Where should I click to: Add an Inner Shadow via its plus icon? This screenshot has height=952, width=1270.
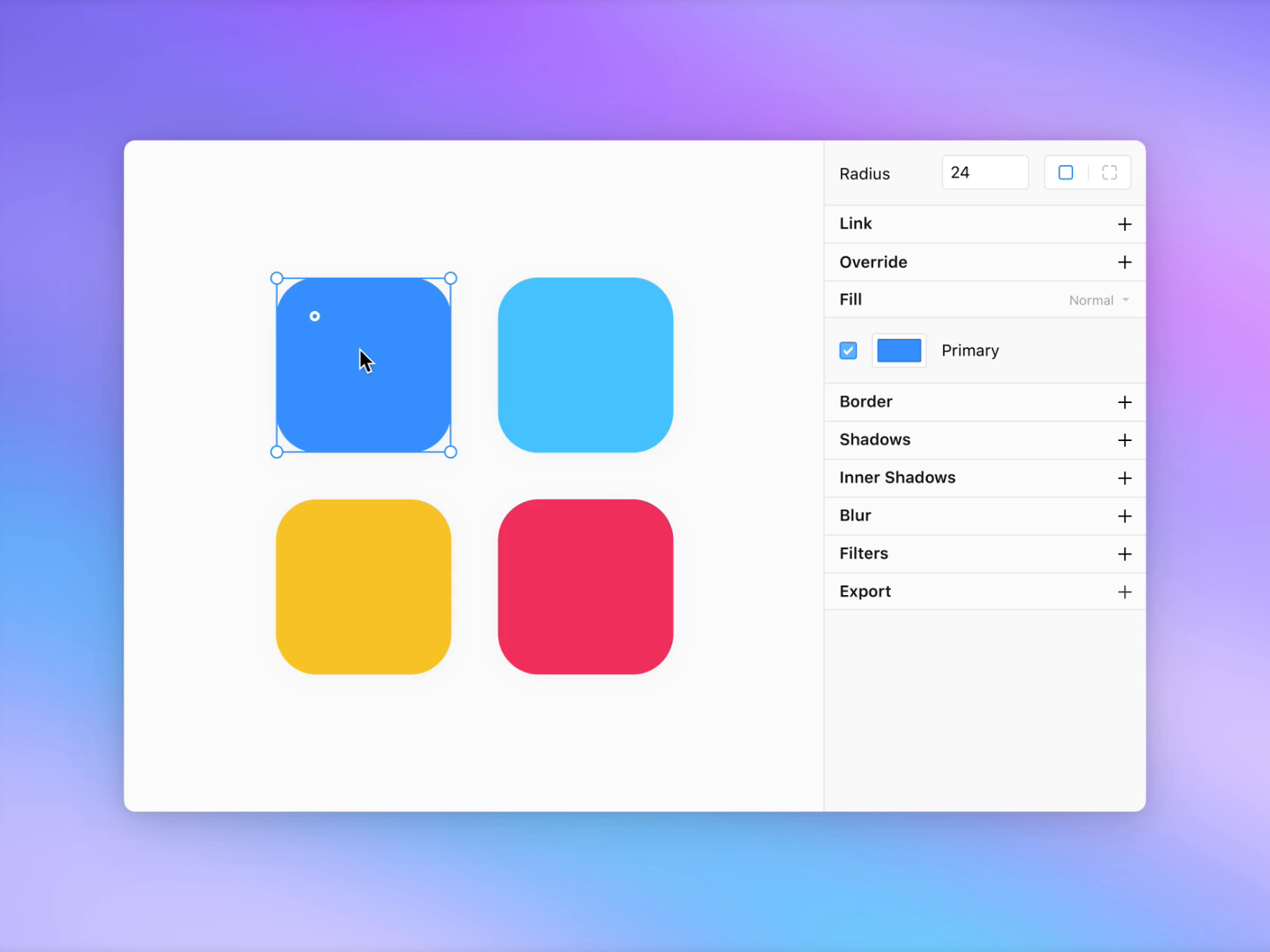(1125, 478)
